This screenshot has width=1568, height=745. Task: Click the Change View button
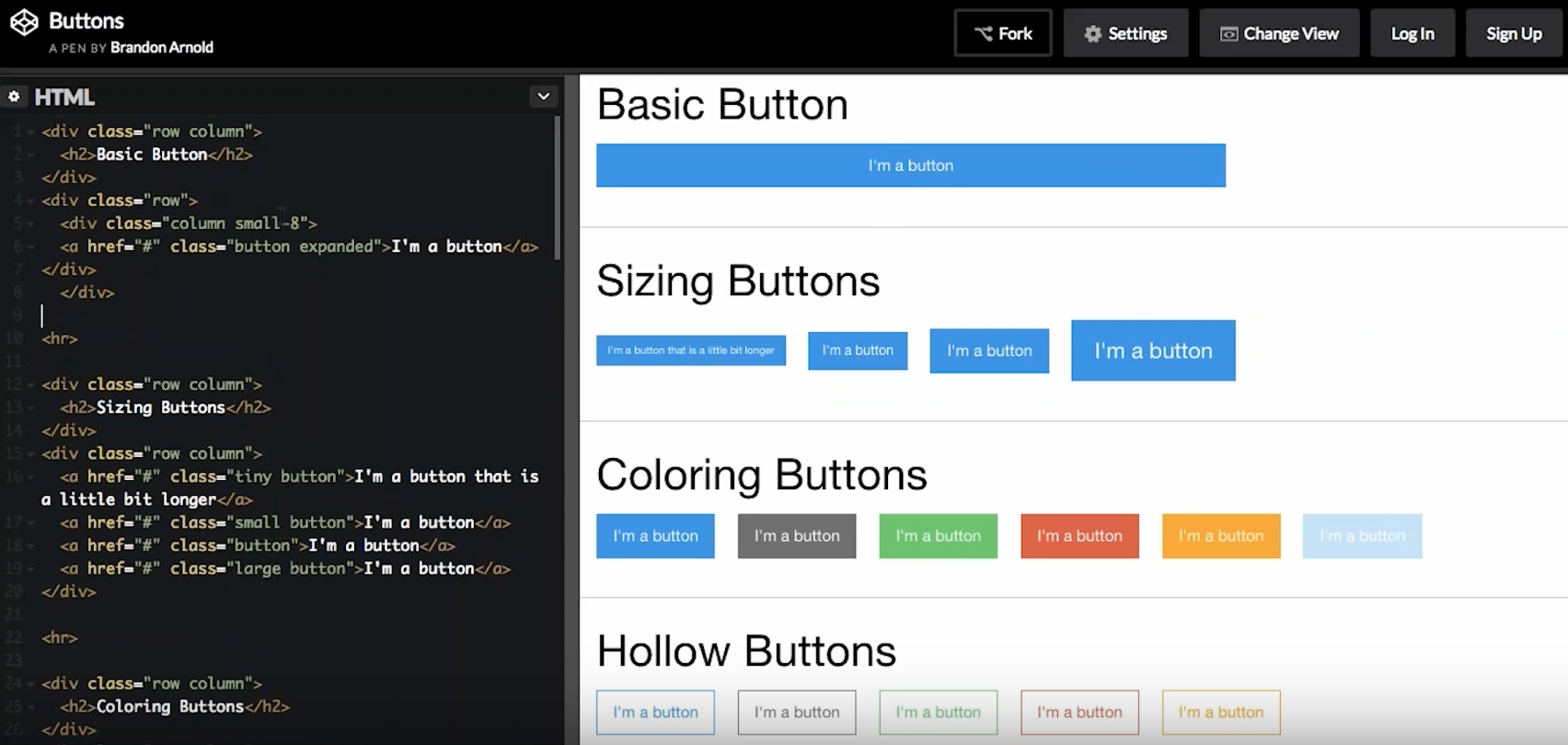pyautogui.click(x=1279, y=34)
